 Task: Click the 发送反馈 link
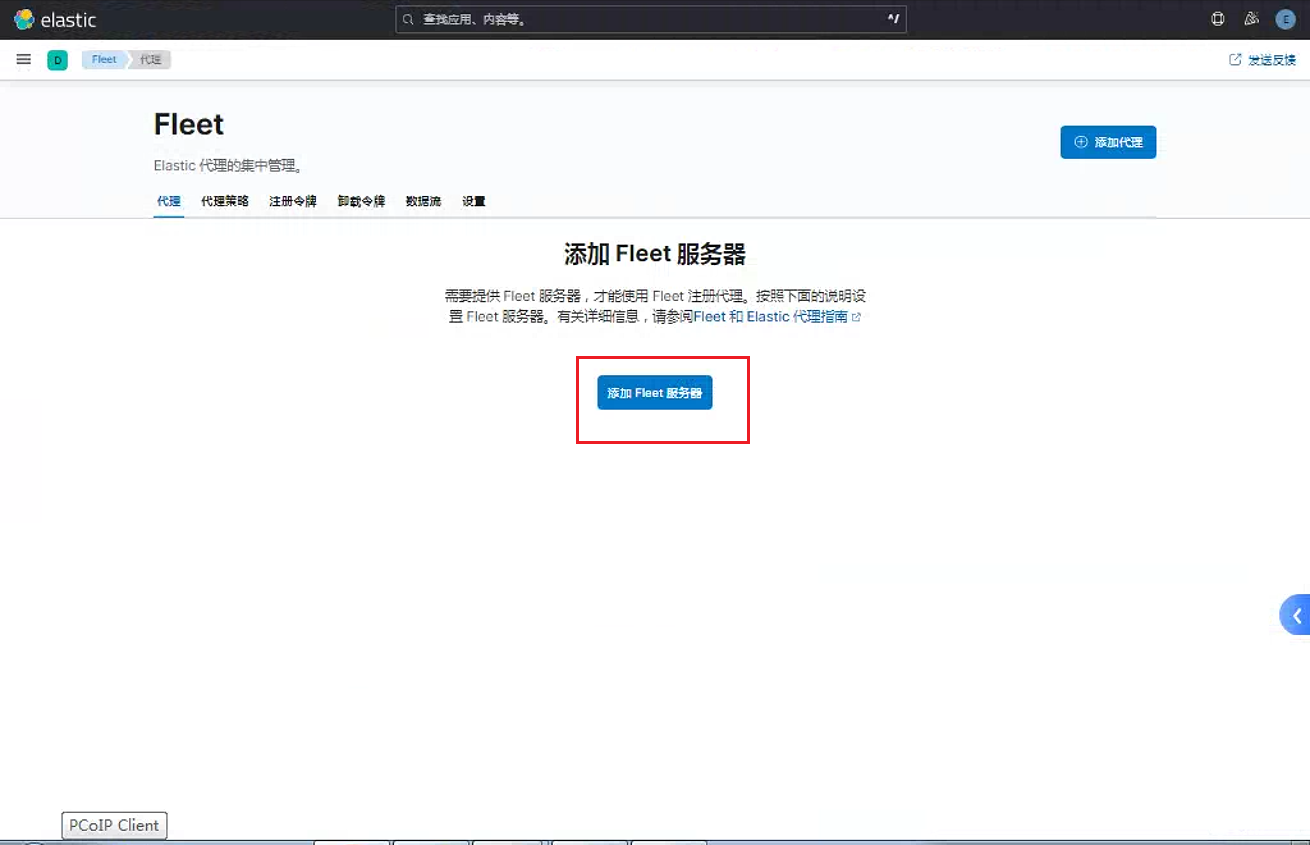(1262, 60)
